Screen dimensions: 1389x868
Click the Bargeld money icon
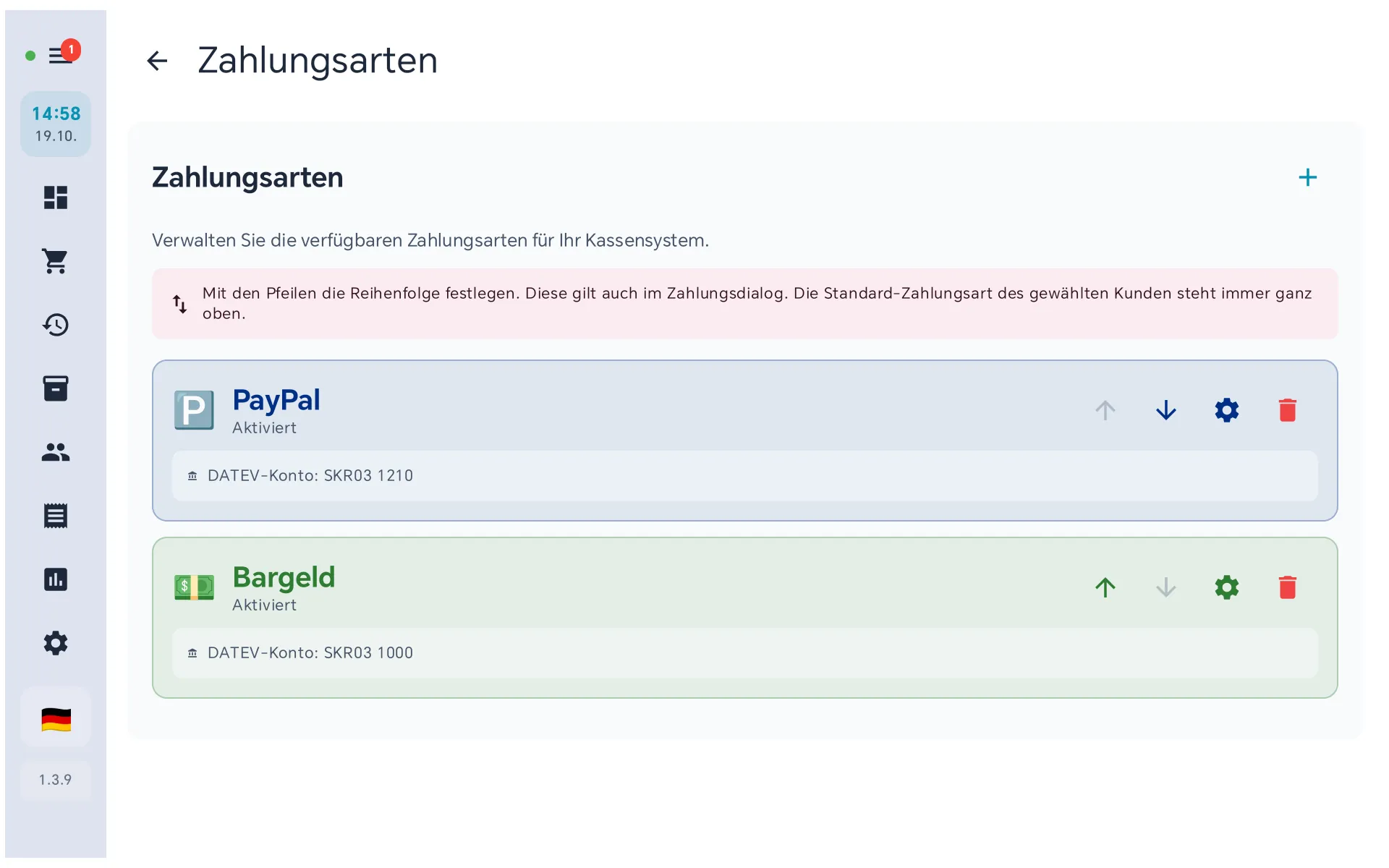tap(194, 587)
